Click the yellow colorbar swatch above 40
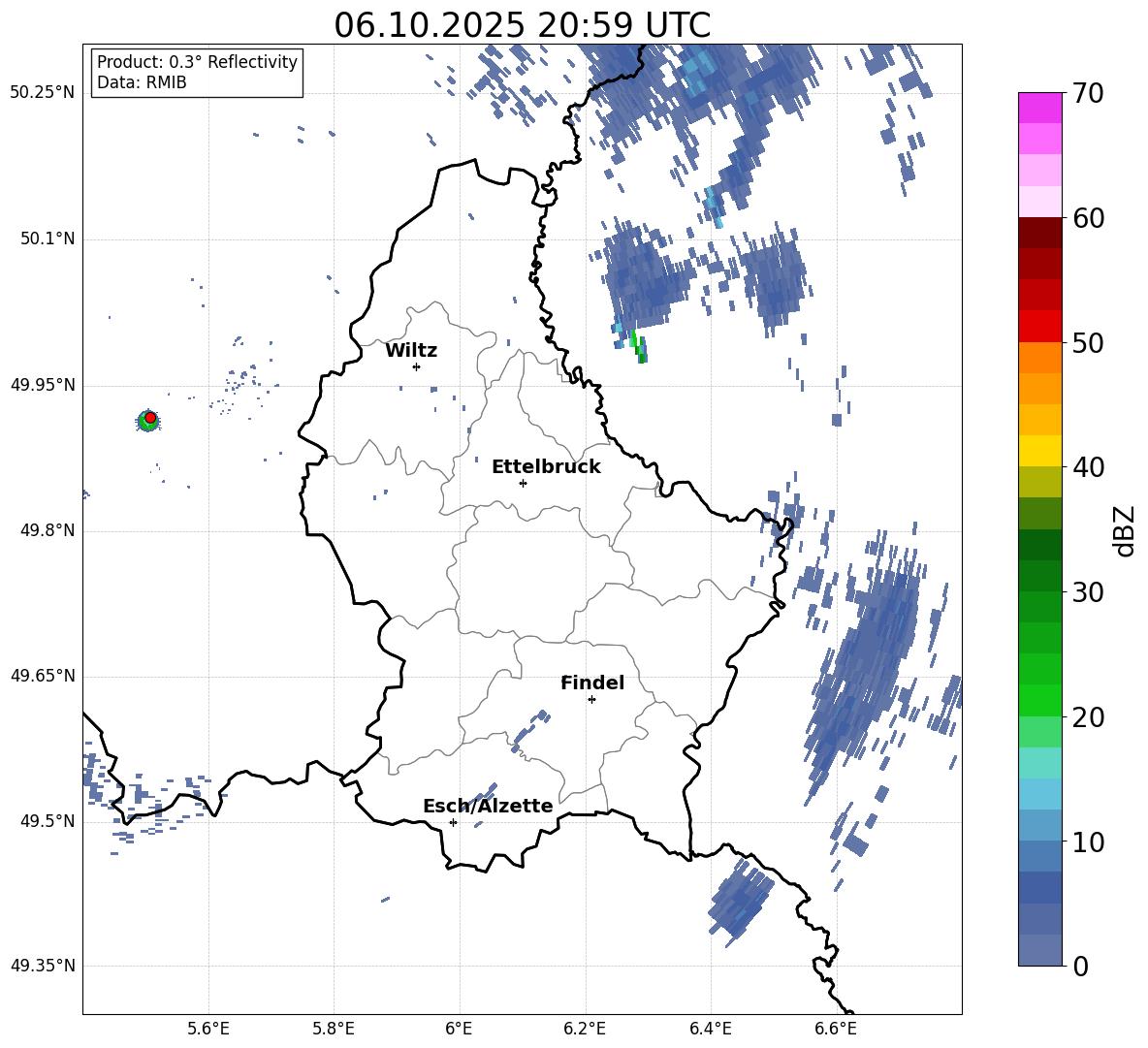Image resolution: width=1148 pixels, height=1048 pixels. (1039, 451)
